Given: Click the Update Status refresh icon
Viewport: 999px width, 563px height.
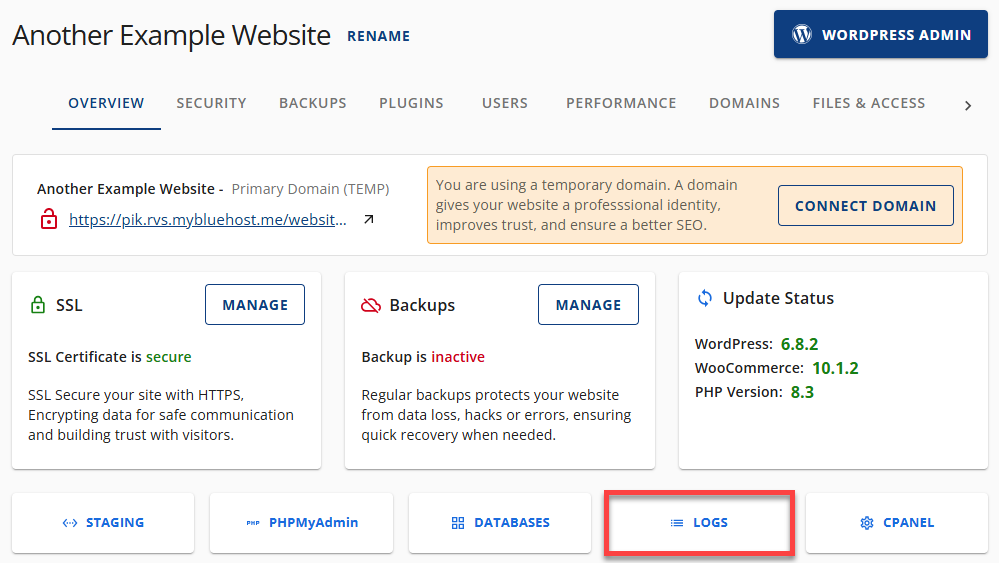Looking at the screenshot, I should point(705,298).
